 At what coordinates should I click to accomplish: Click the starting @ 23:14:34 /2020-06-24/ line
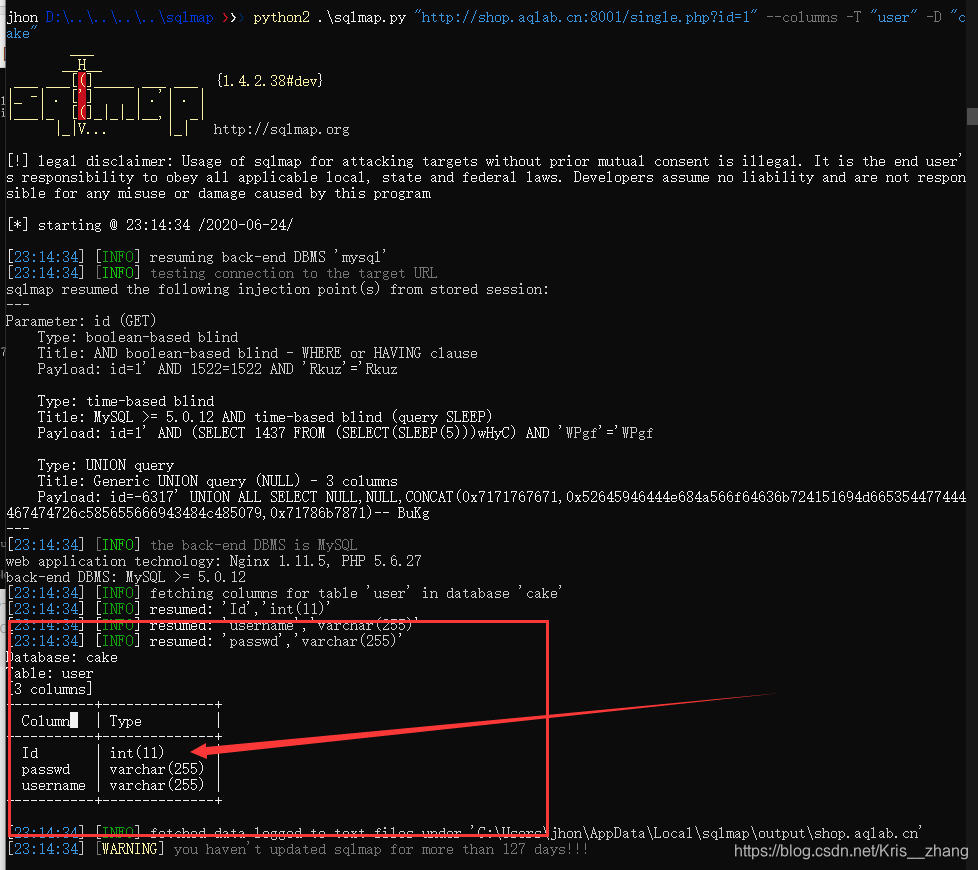click(x=150, y=225)
